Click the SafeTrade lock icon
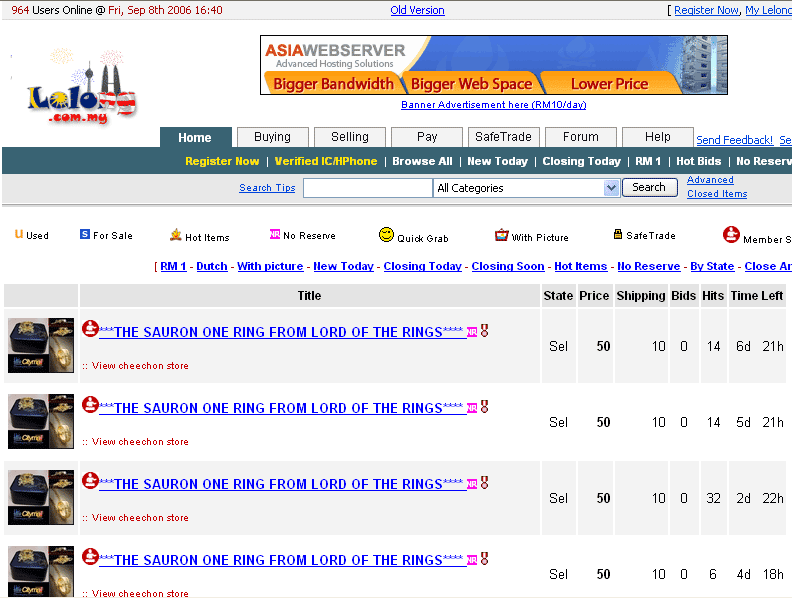Image resolution: width=792 pixels, height=598 pixels. coord(618,235)
